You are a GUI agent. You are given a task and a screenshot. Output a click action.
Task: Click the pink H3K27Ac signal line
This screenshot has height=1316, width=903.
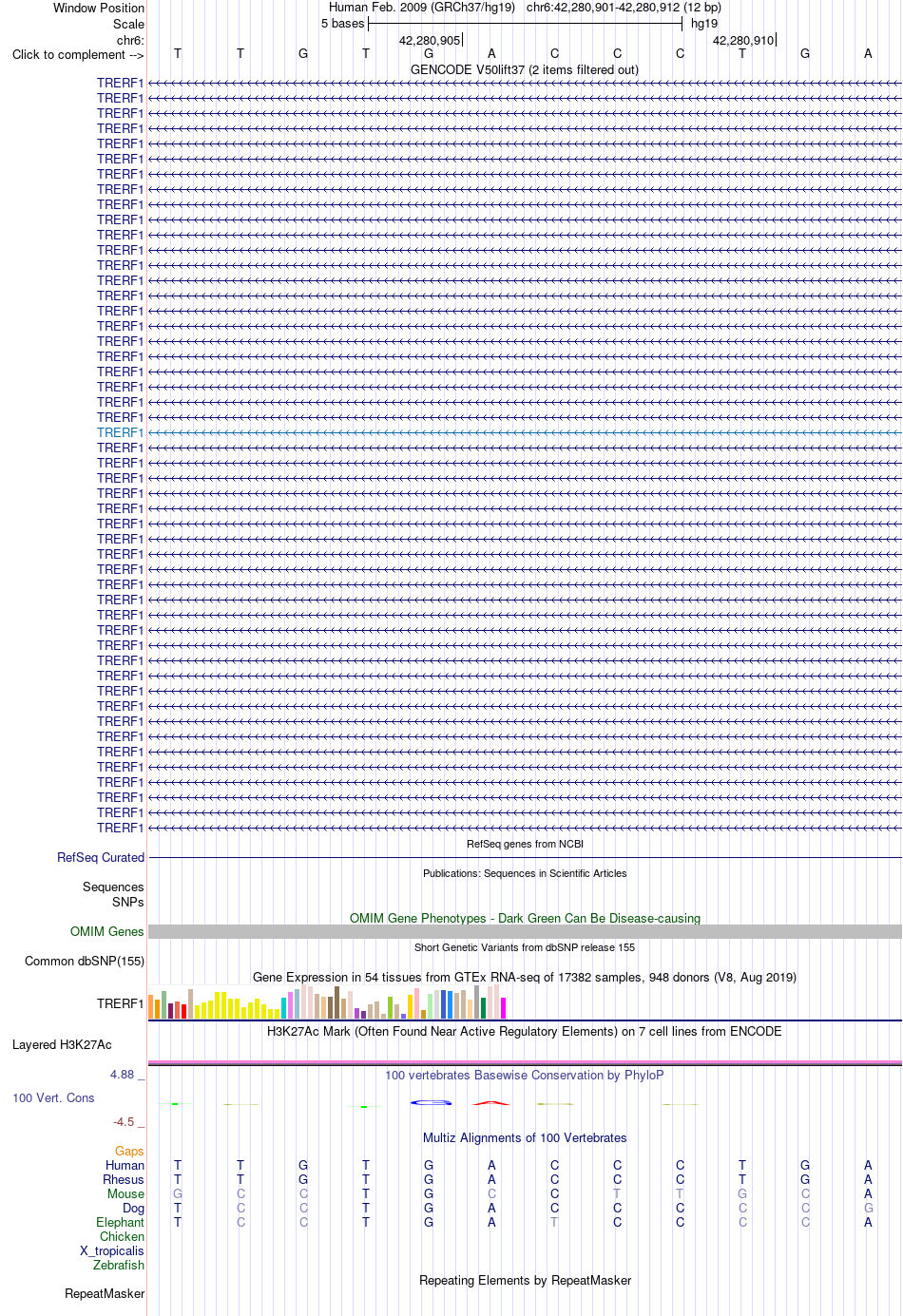pos(525,1062)
